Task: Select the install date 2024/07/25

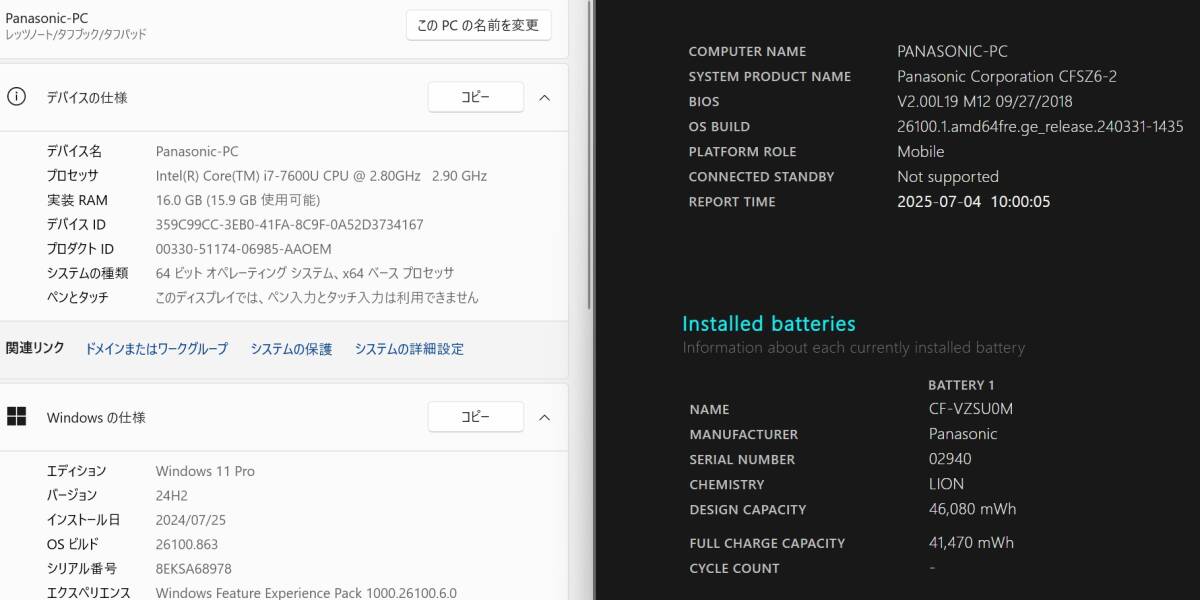Action: (x=192, y=520)
